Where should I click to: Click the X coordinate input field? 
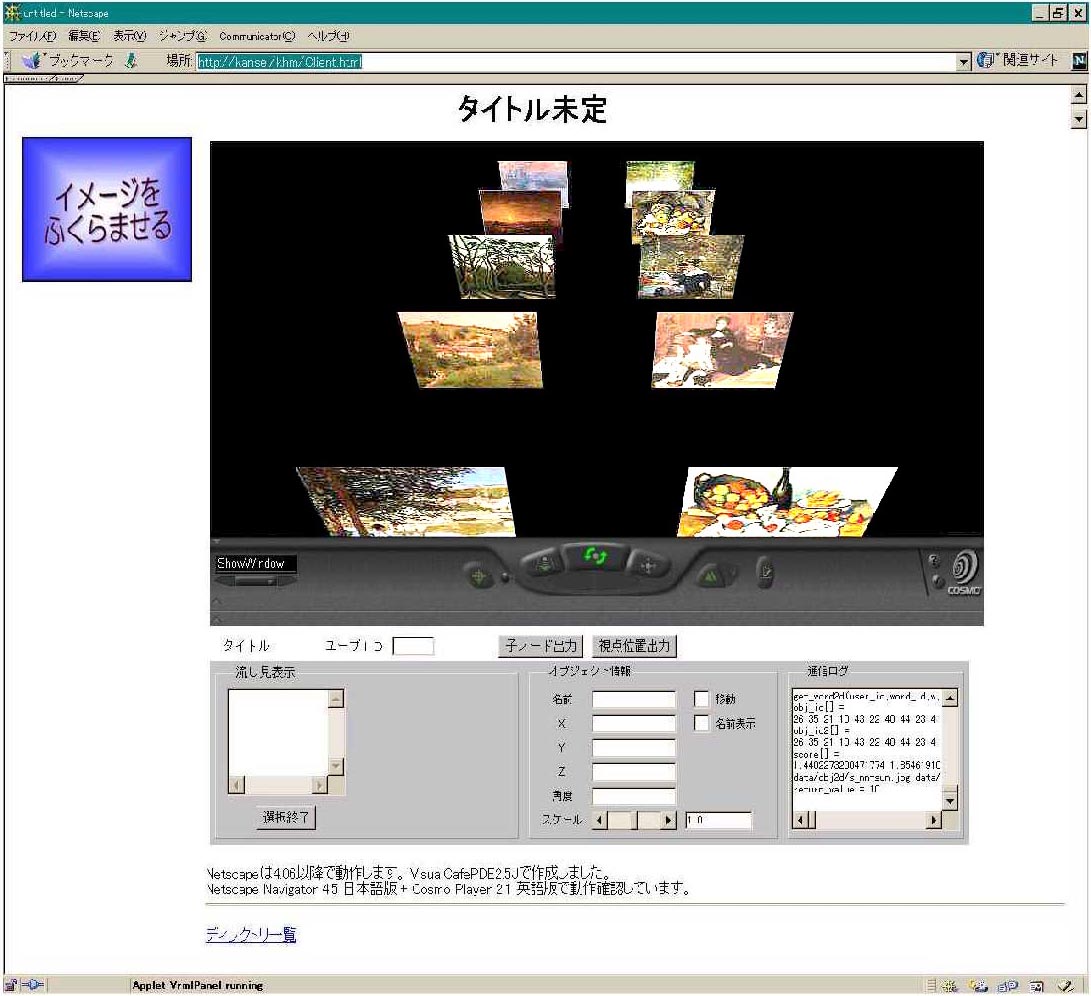pyautogui.click(x=634, y=723)
